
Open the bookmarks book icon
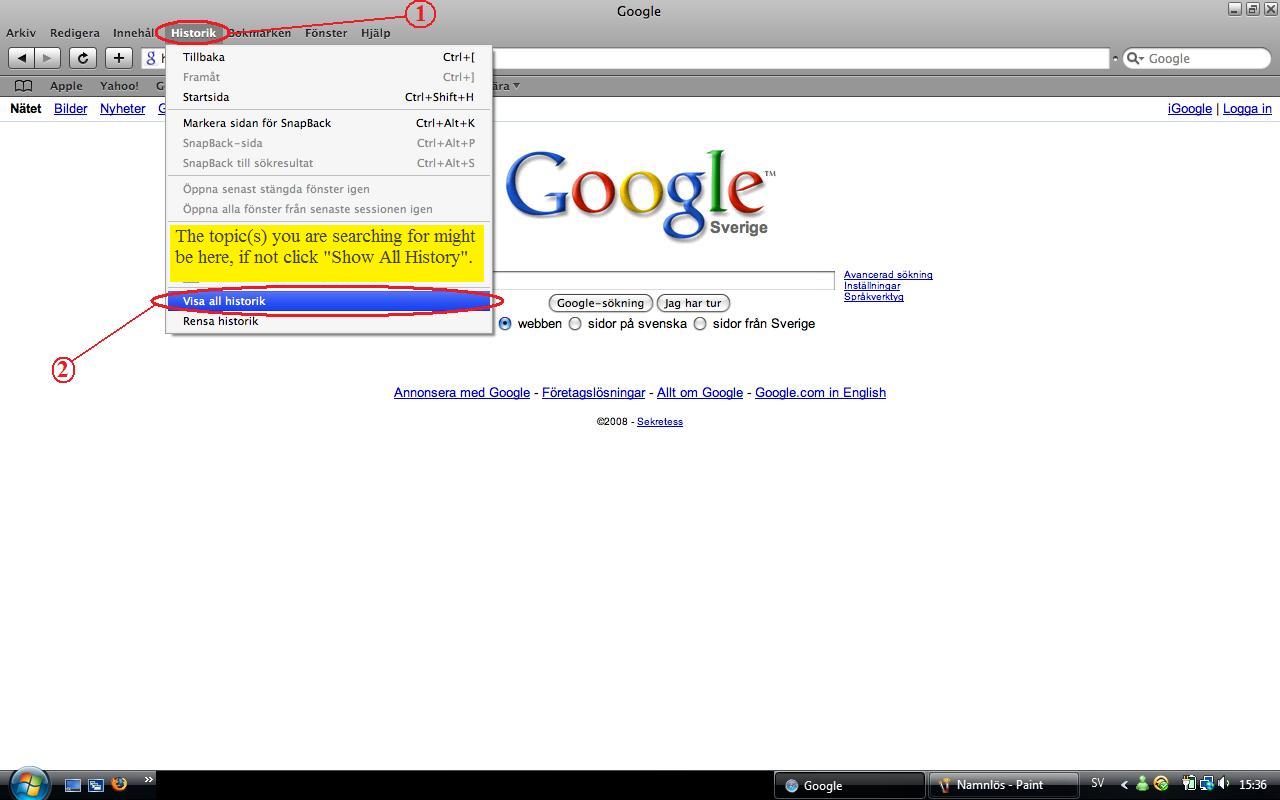click(23, 86)
